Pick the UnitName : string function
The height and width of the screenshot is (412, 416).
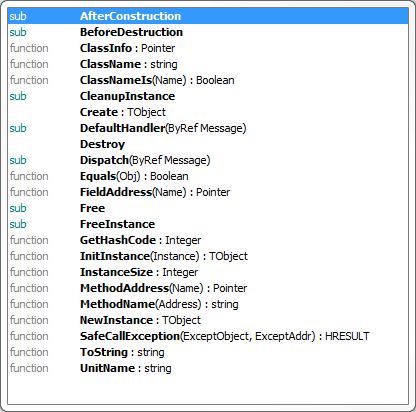coord(208,368)
